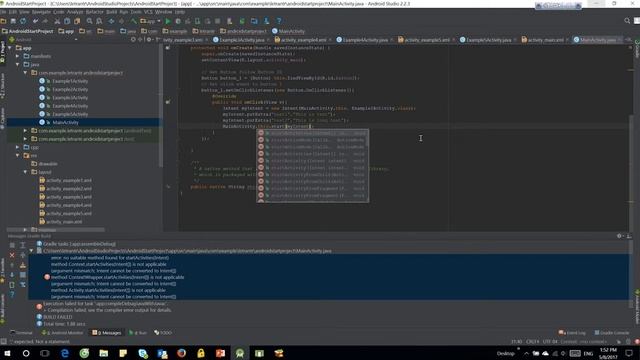The width and height of the screenshot is (640, 360).
Task: Open the Event Log button
Action: [572, 333]
